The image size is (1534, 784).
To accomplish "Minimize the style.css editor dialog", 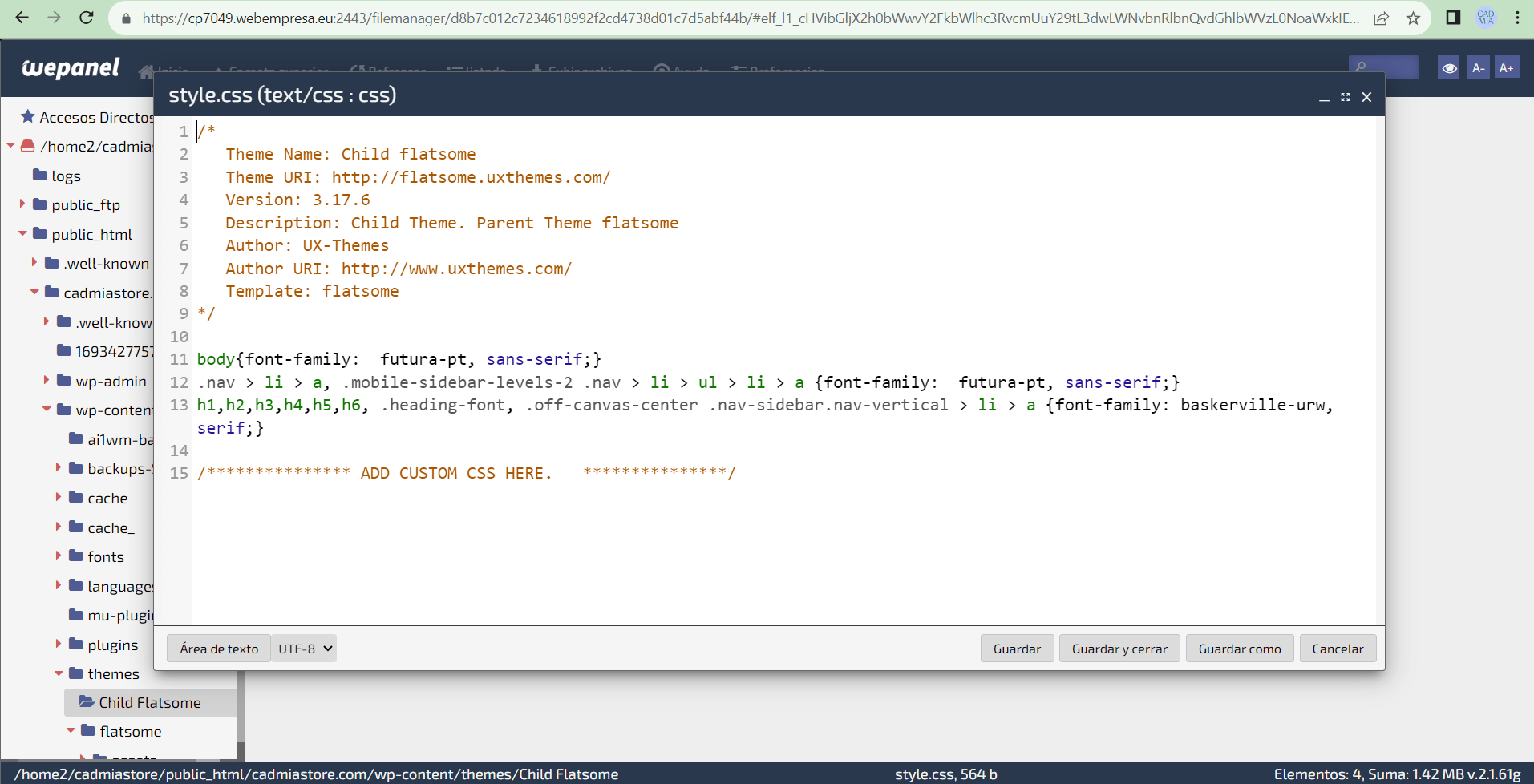I will tap(1324, 97).
